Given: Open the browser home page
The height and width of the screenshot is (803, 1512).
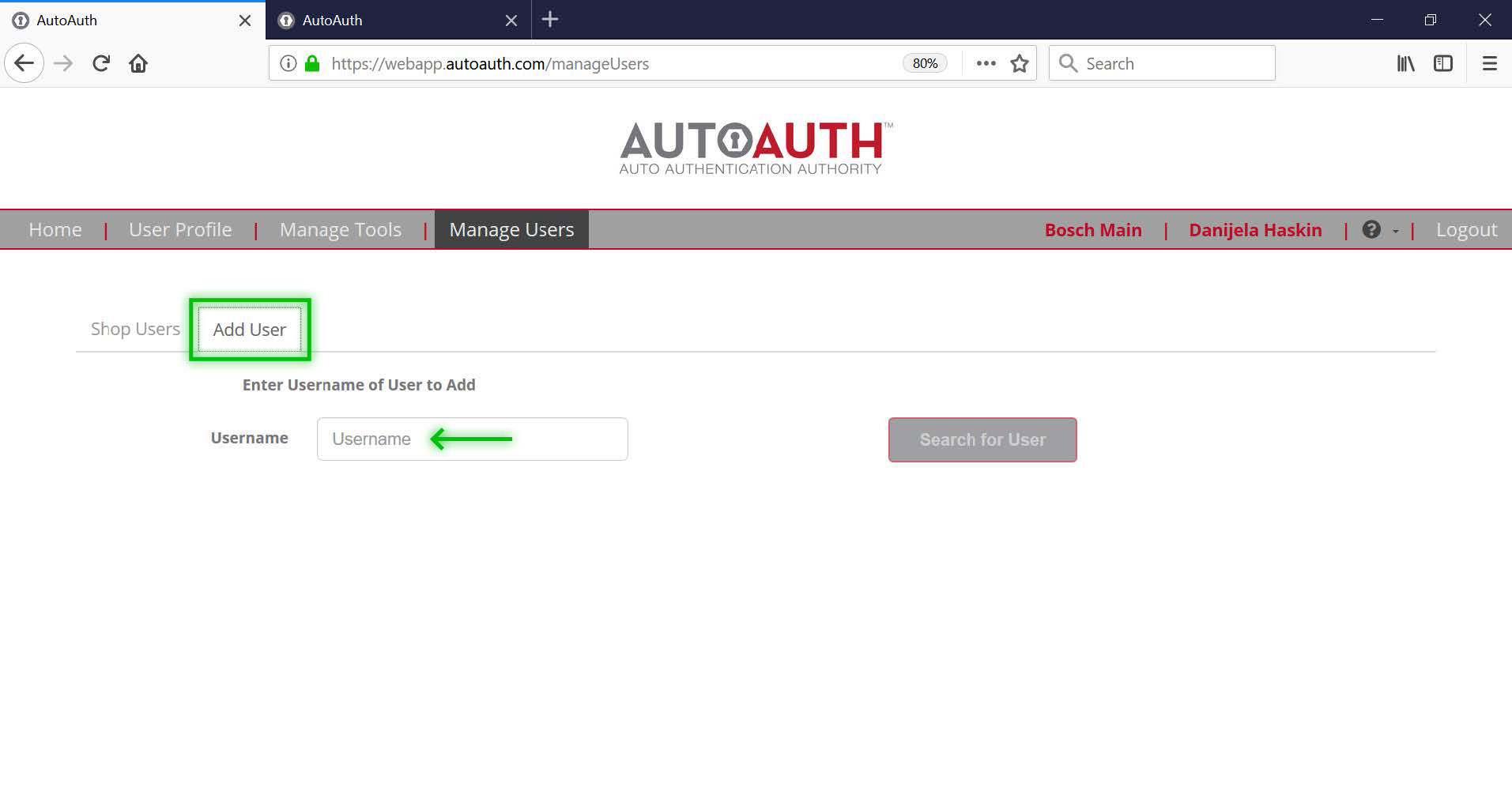Looking at the screenshot, I should [x=138, y=63].
